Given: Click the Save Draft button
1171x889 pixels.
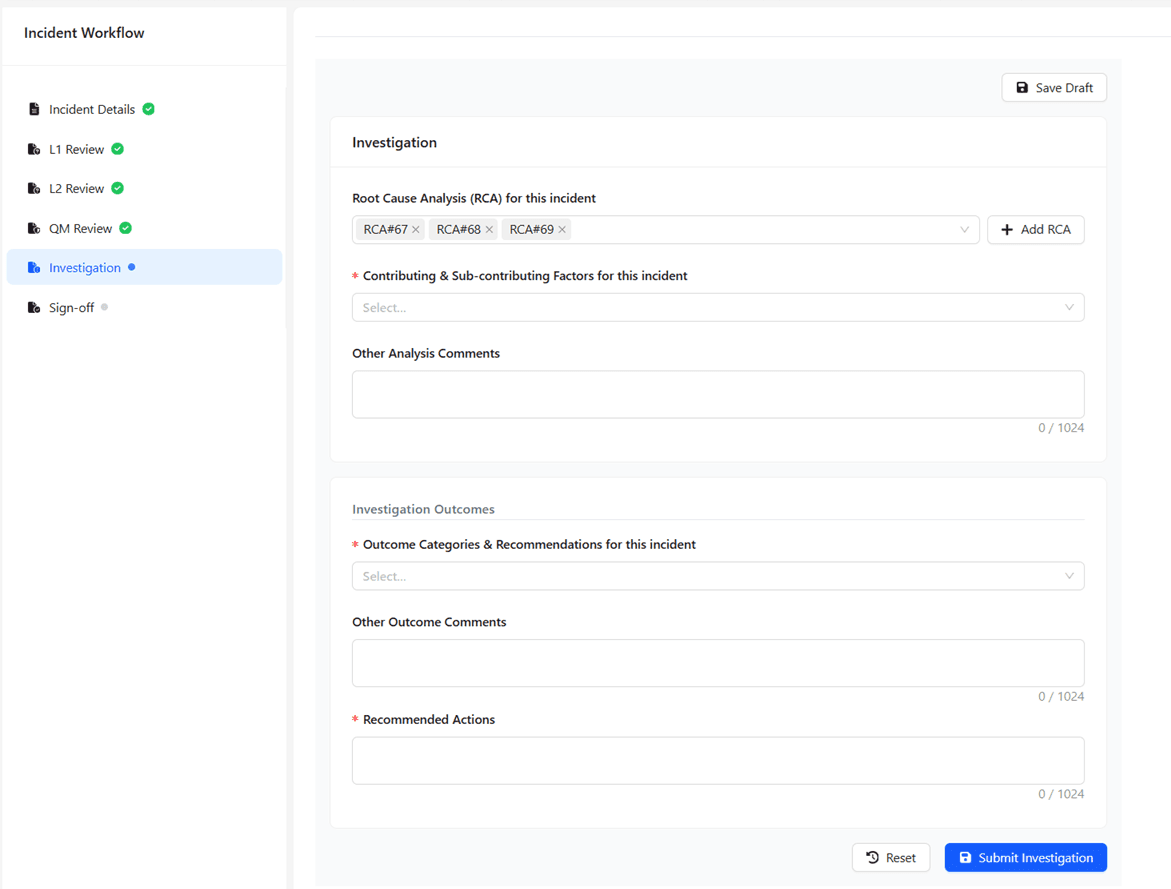Looking at the screenshot, I should click(1054, 88).
